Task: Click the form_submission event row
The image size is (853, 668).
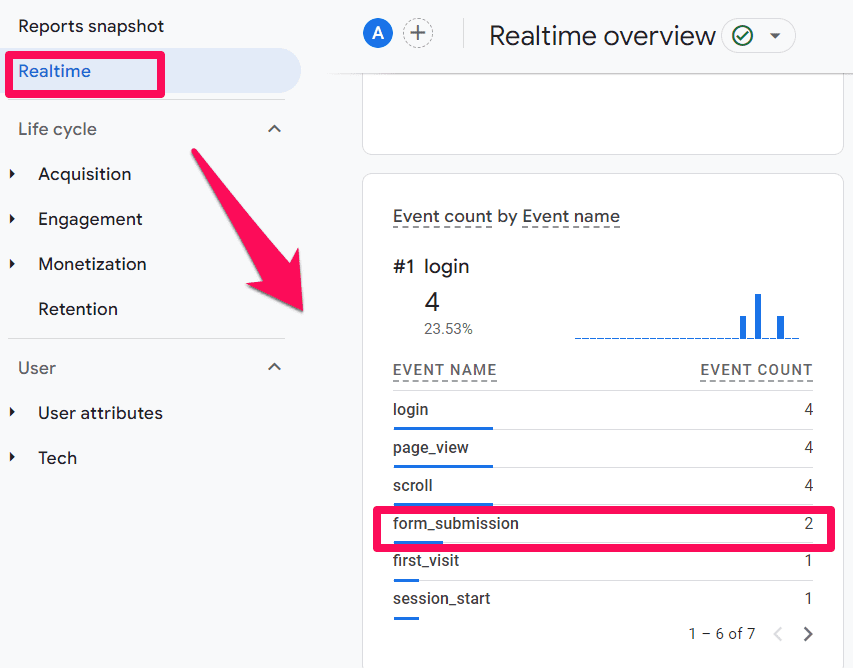Action: [456, 523]
